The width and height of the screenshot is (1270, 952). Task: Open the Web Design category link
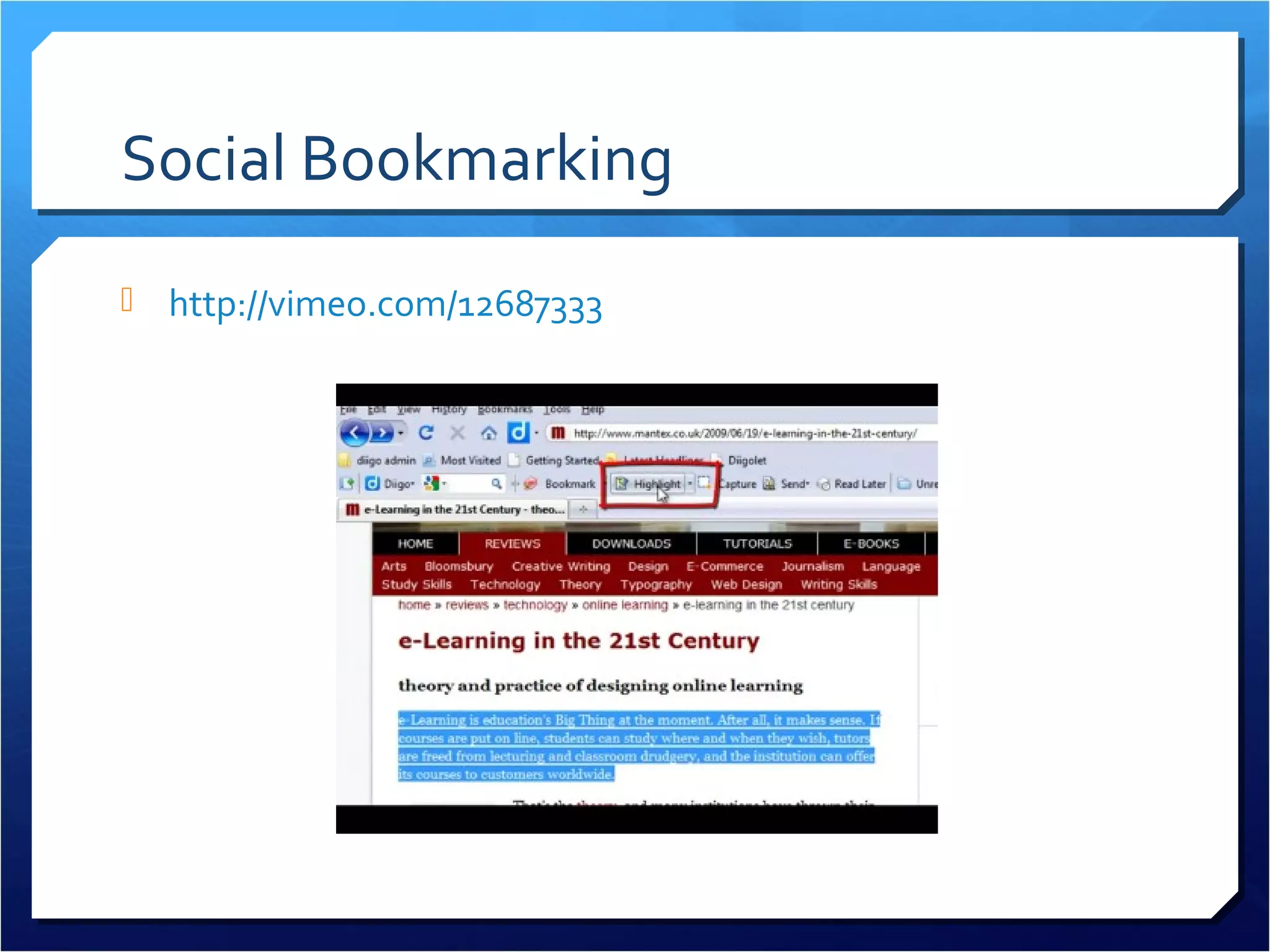coord(746,584)
